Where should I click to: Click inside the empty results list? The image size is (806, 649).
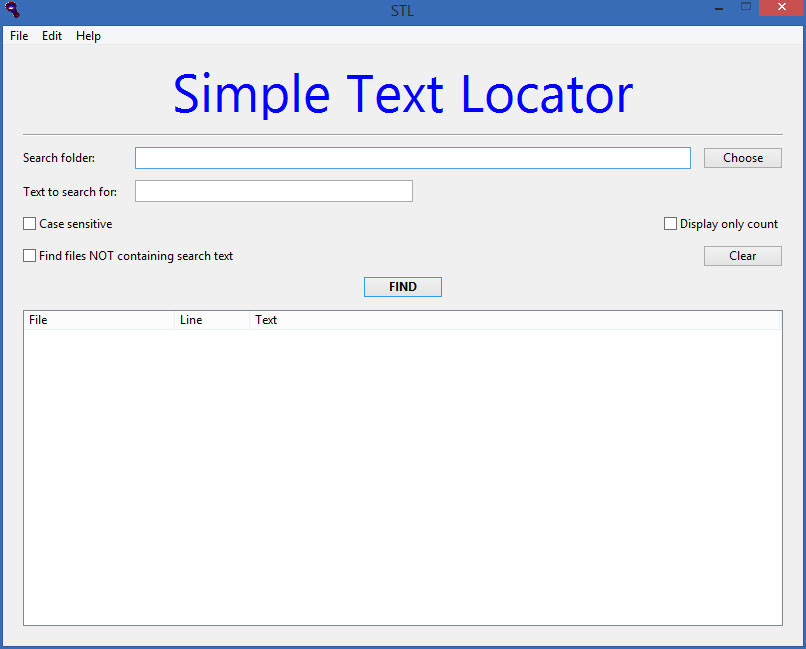pyautogui.click(x=403, y=477)
